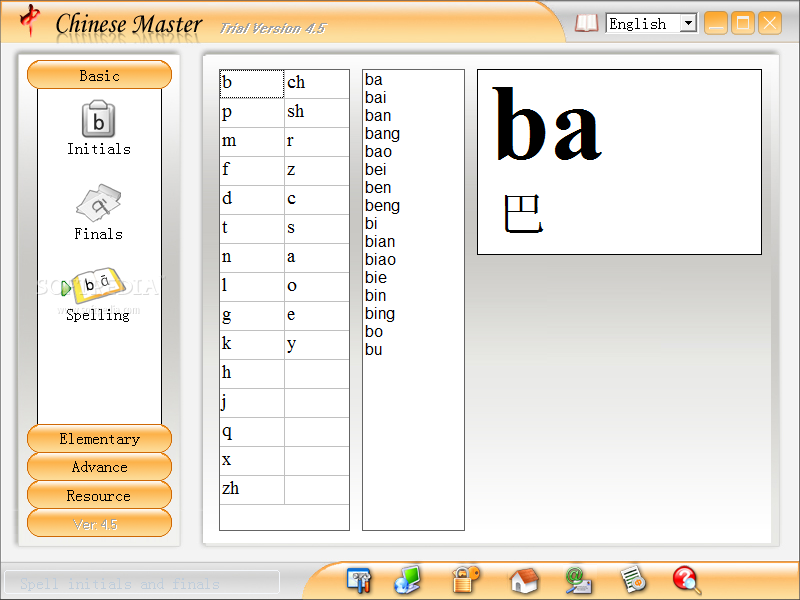Screen dimensions: 800x600
Task: Open the help question mark icon
Action: (687, 581)
